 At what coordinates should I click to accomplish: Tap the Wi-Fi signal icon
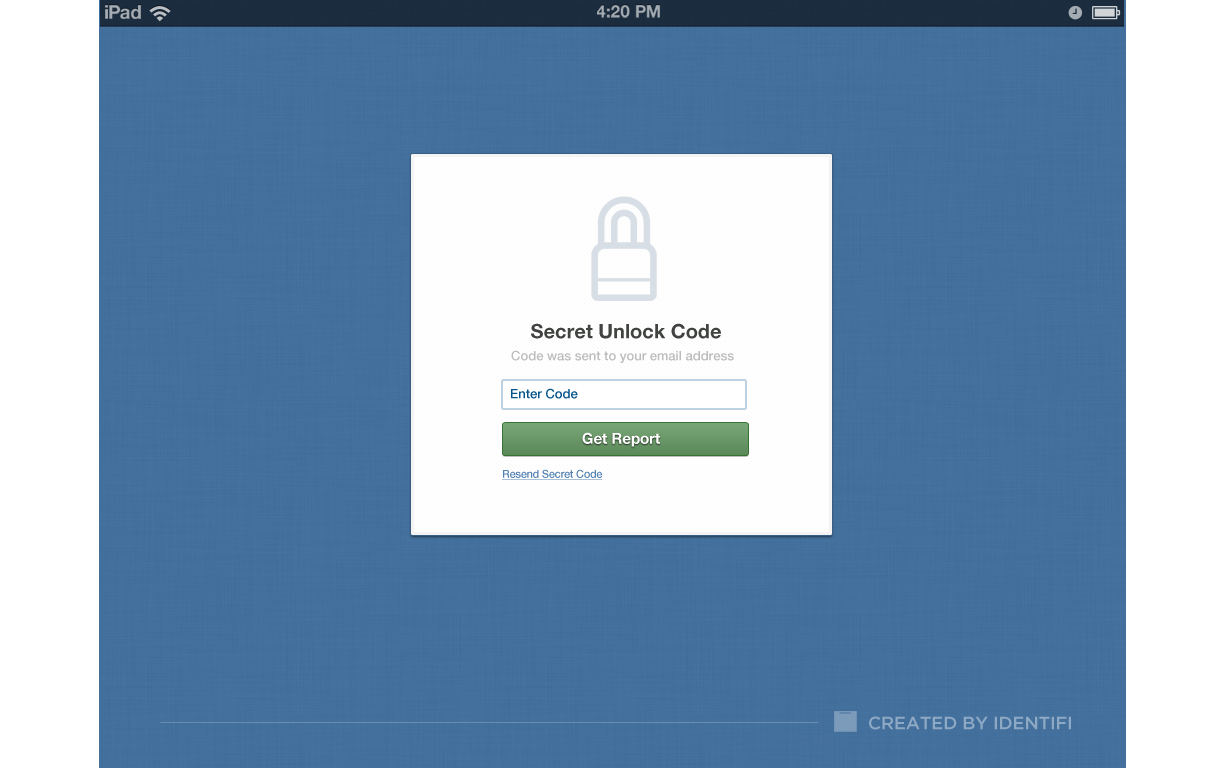coord(160,13)
